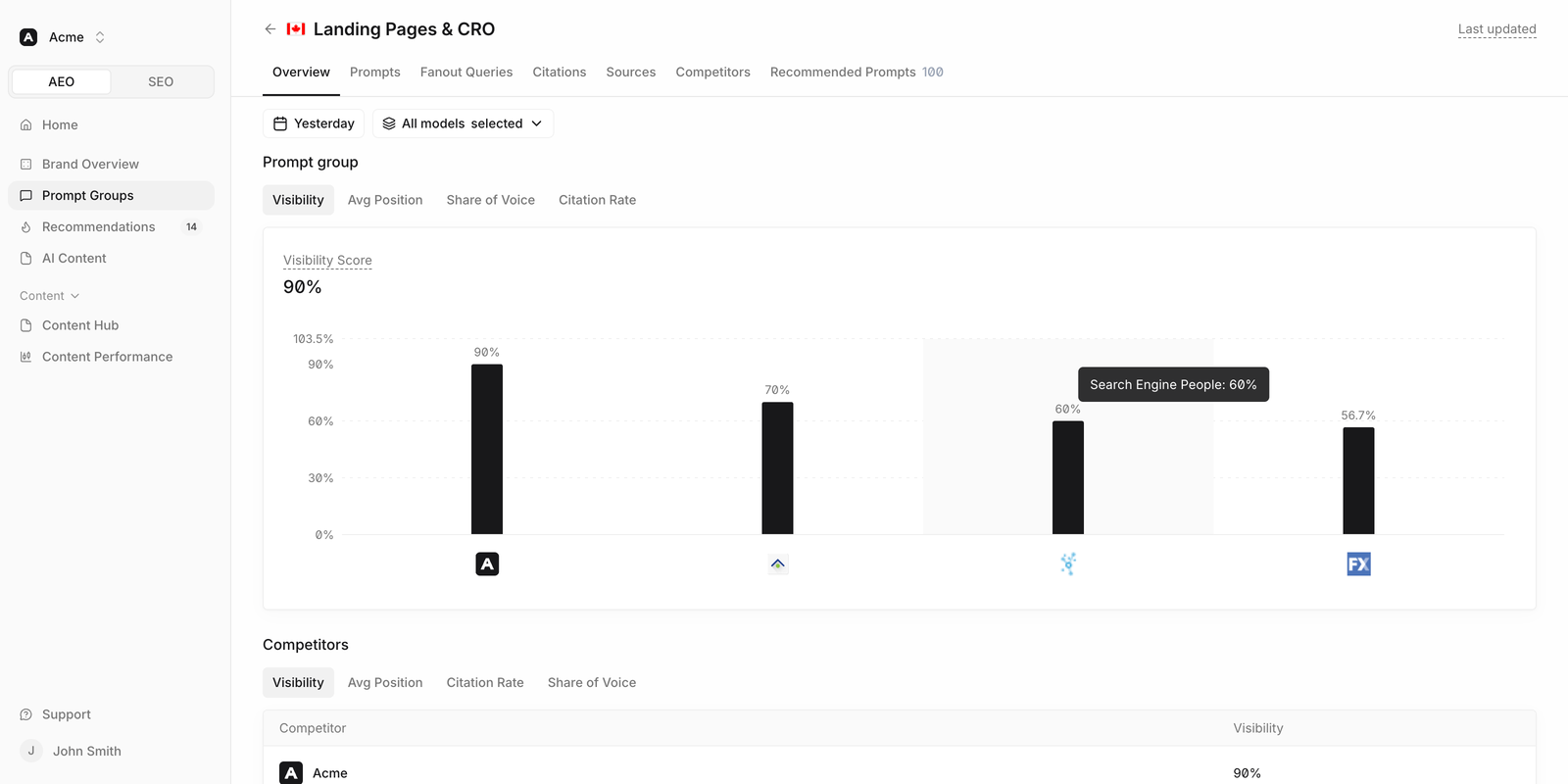Viewport: 1568px width, 784px height.
Task: Click the Canada flag icon in the header
Action: (296, 29)
